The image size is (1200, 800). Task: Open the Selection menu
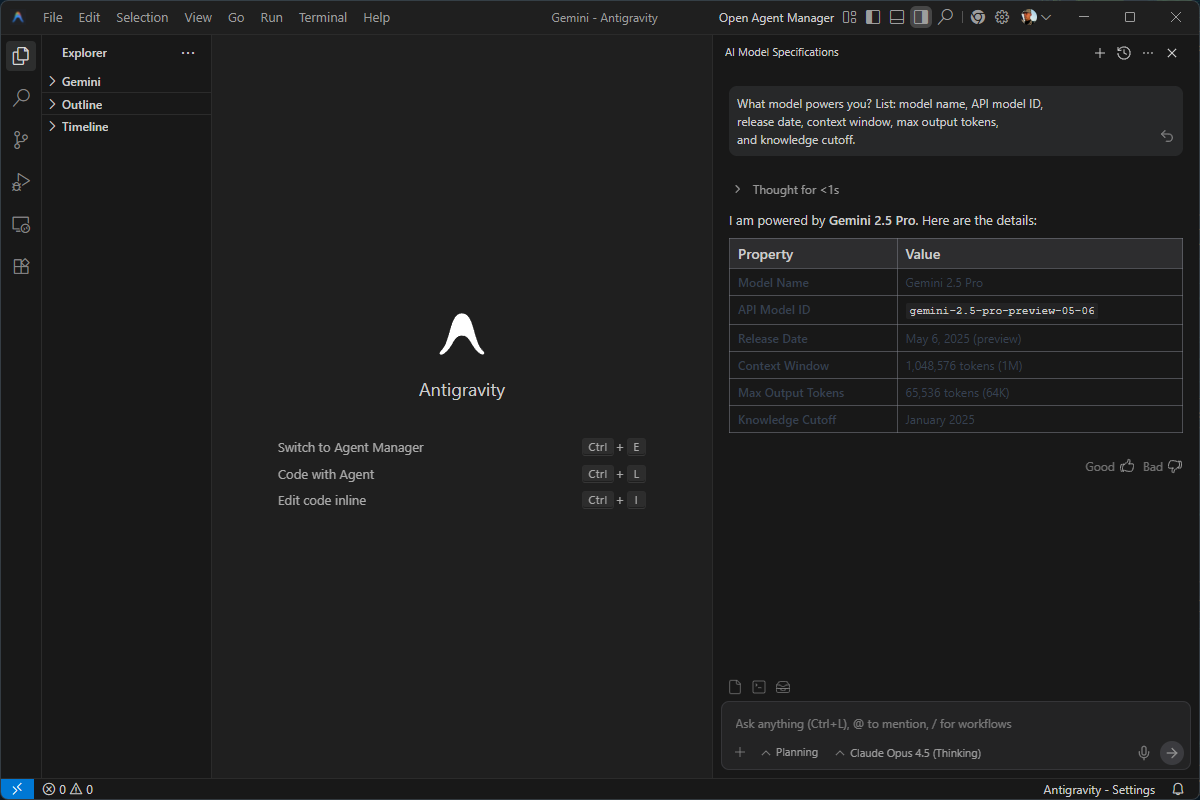(x=142, y=17)
